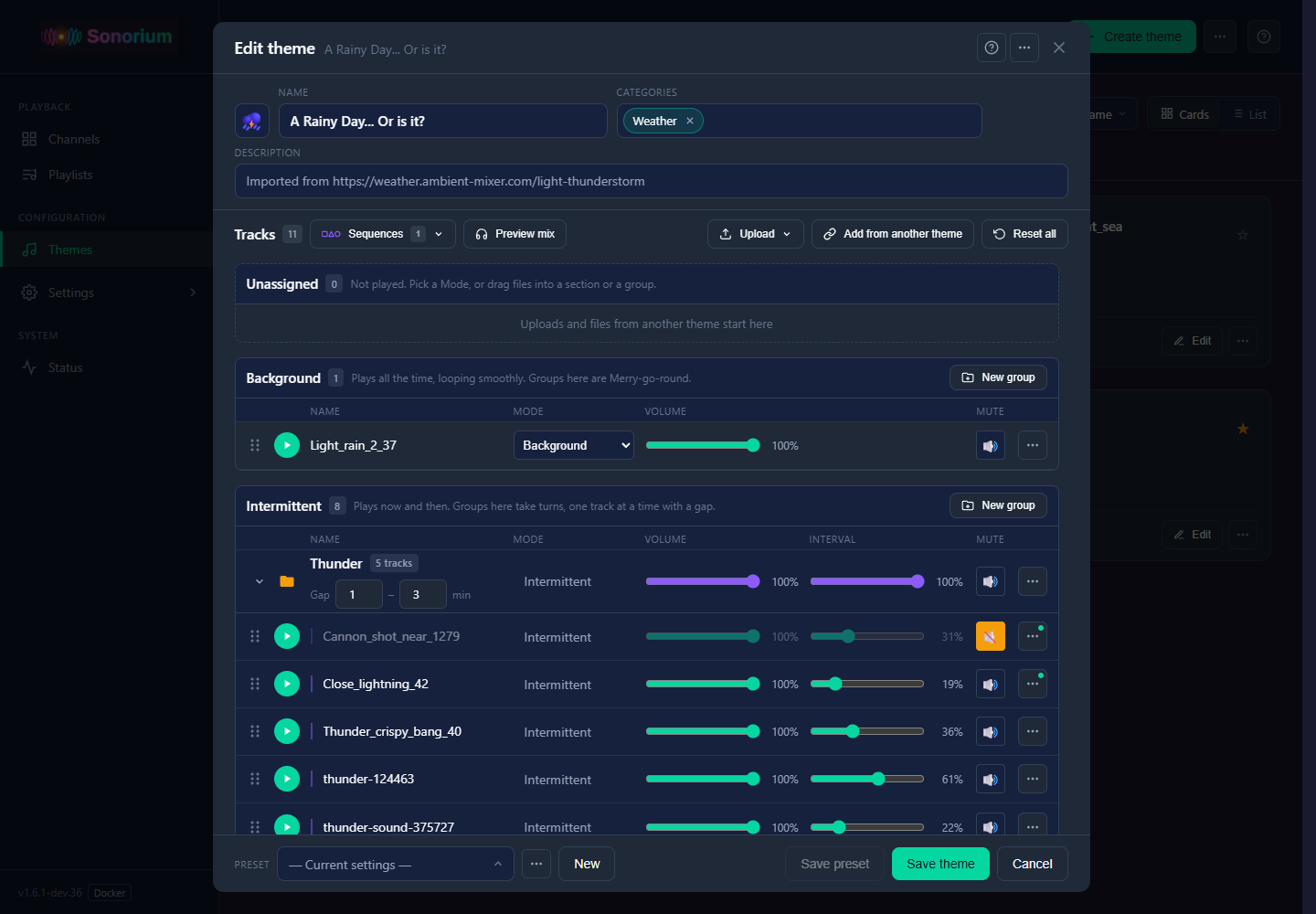This screenshot has height=914, width=1316.
Task: Collapse the Thunder group
Action: (260, 581)
